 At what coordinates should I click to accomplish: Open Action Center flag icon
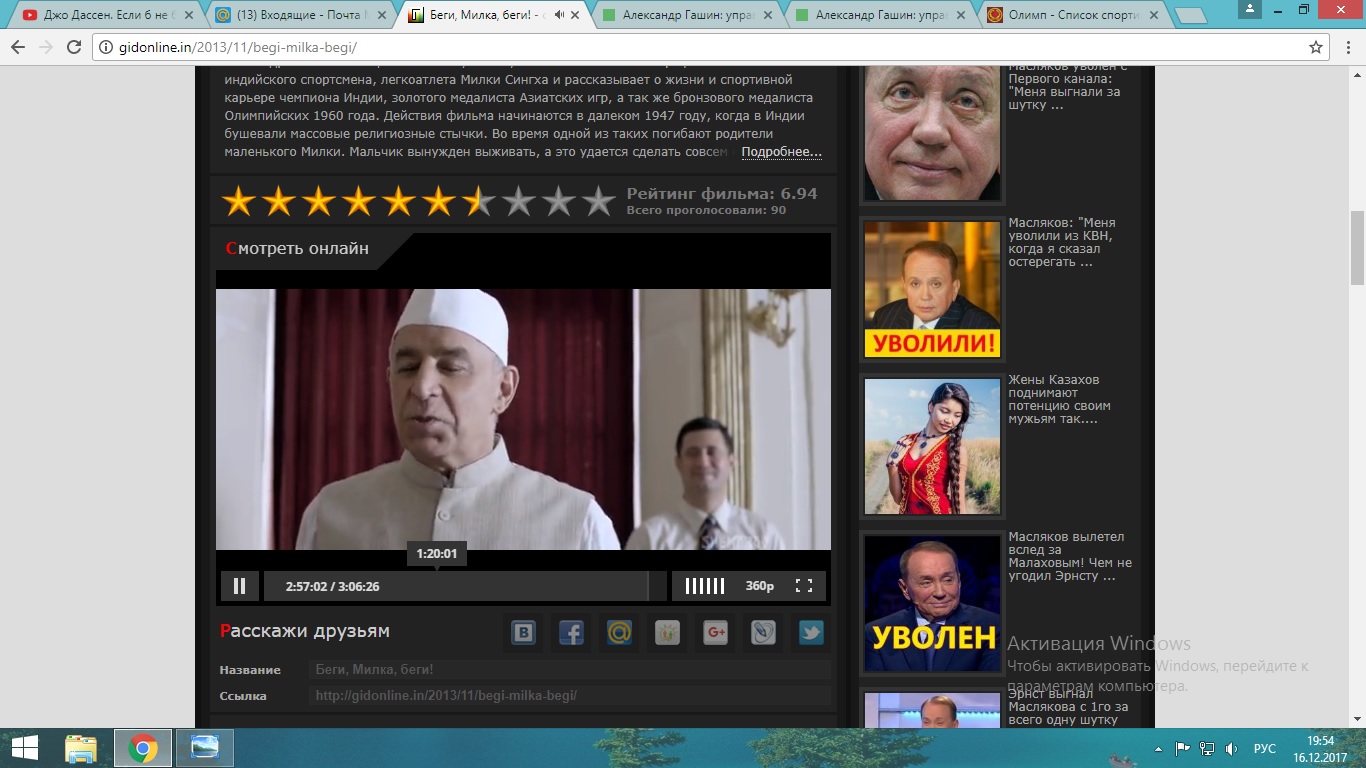click(x=1183, y=748)
